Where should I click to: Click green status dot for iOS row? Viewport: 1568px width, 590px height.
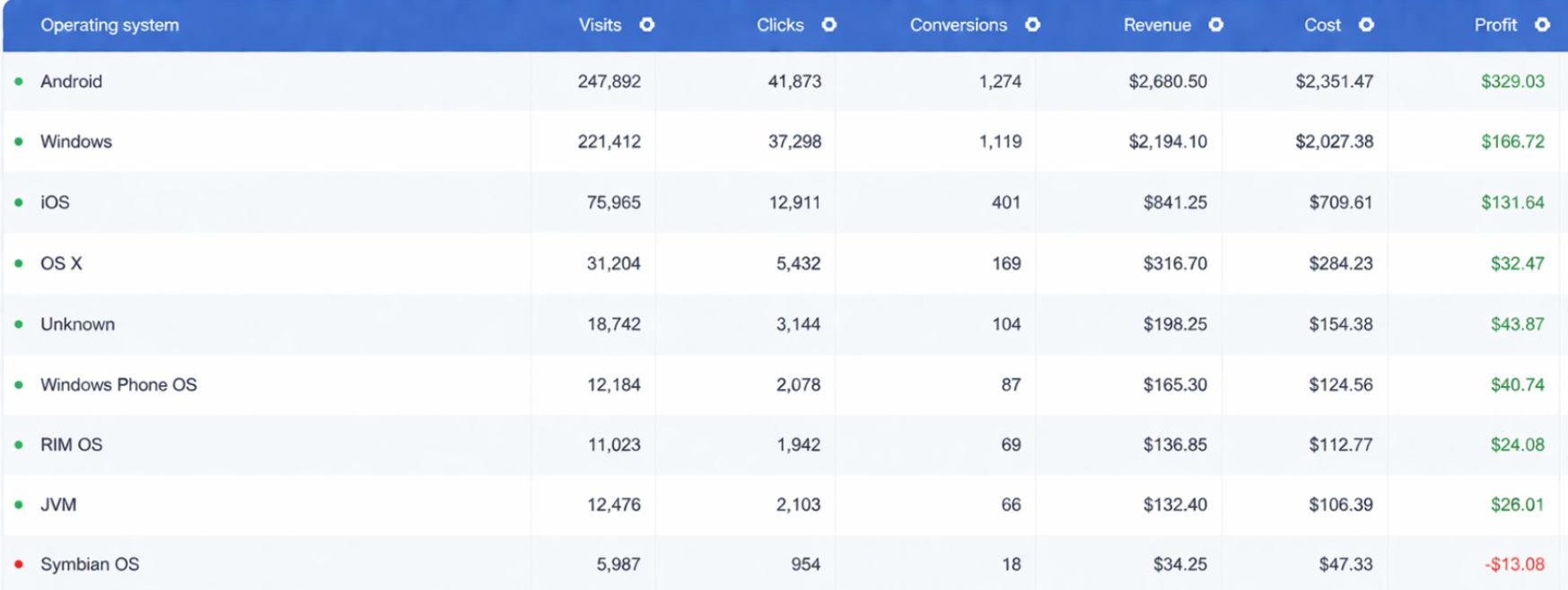pos(19,203)
